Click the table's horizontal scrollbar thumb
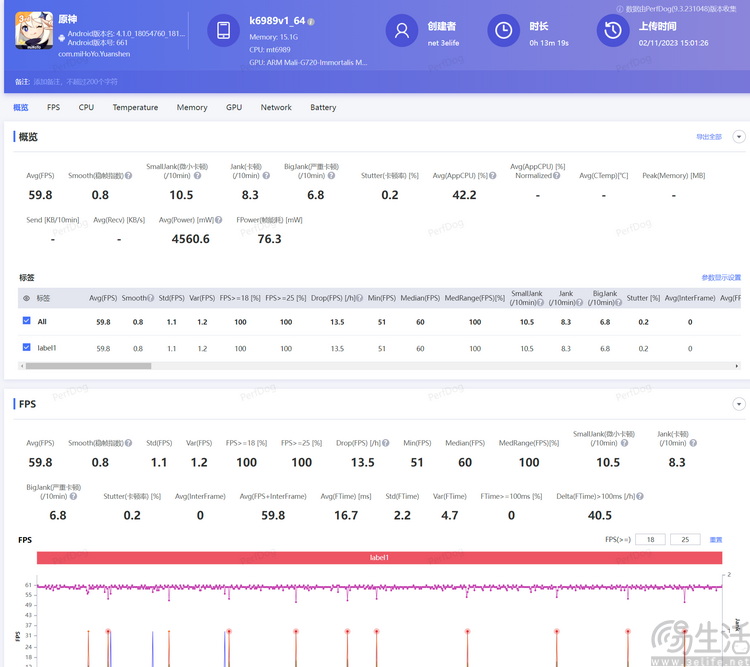The height and width of the screenshot is (667, 750). [x=88, y=366]
